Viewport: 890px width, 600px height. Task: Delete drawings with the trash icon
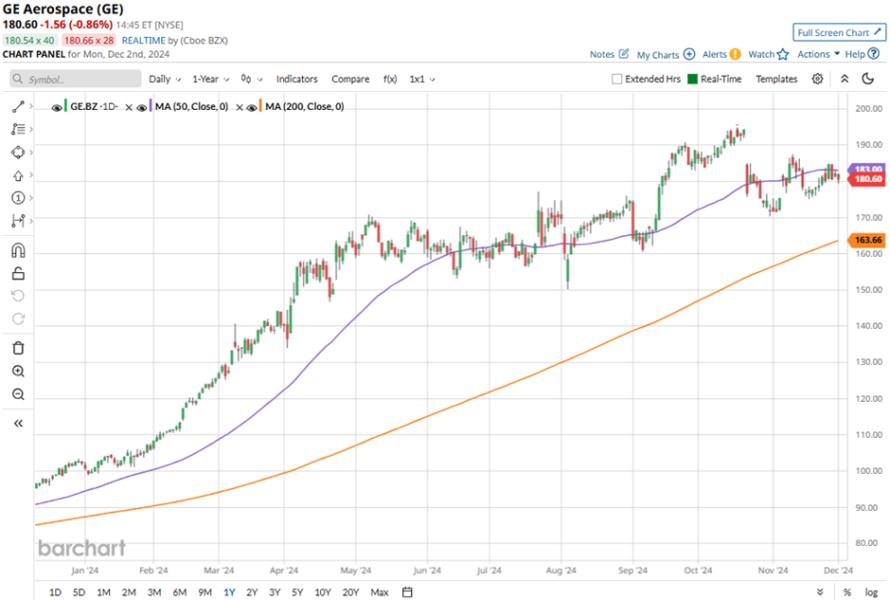(18, 348)
